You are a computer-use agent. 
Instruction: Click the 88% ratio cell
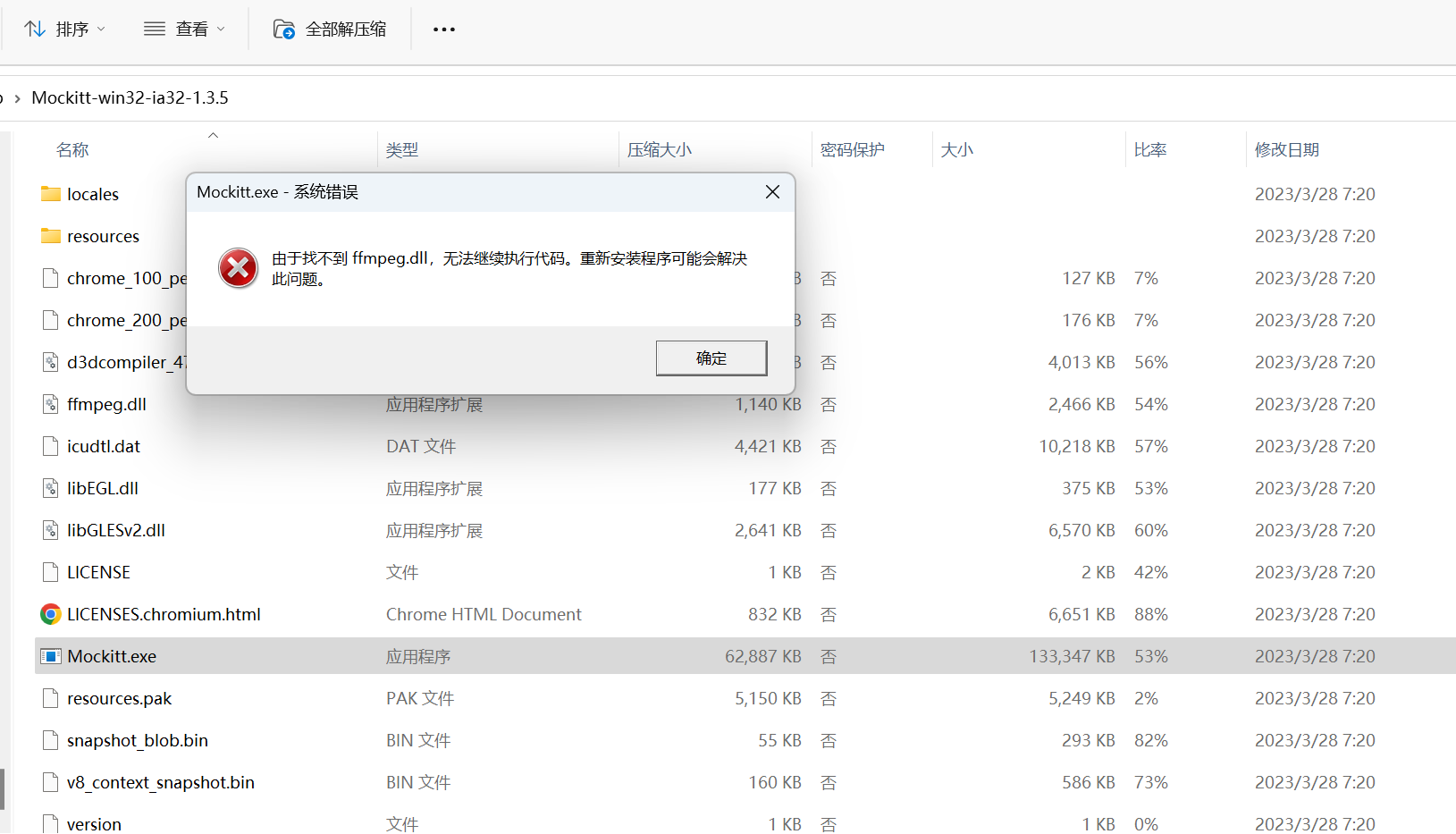(x=1151, y=614)
